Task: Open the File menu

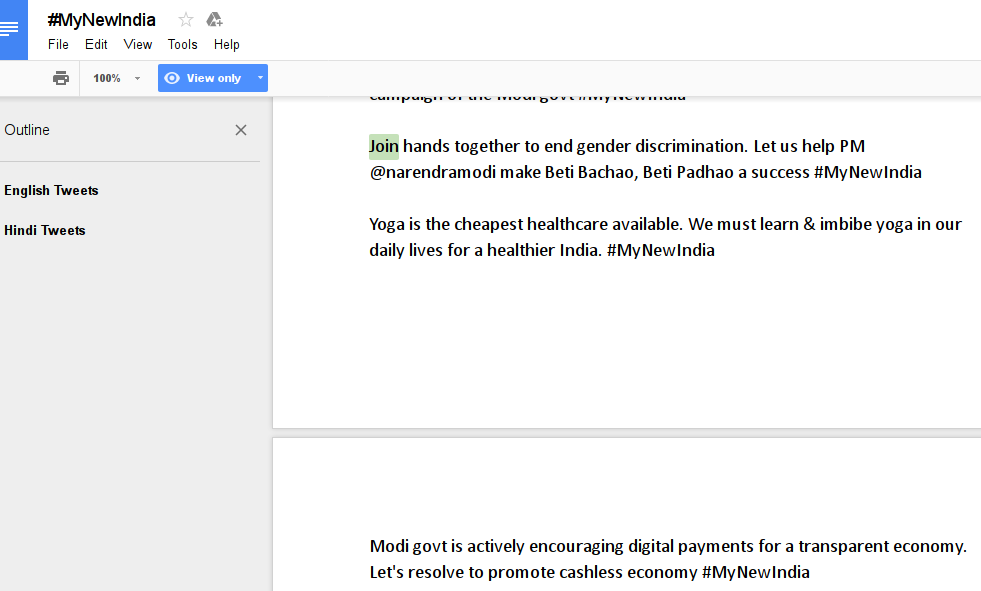Action: pos(58,44)
